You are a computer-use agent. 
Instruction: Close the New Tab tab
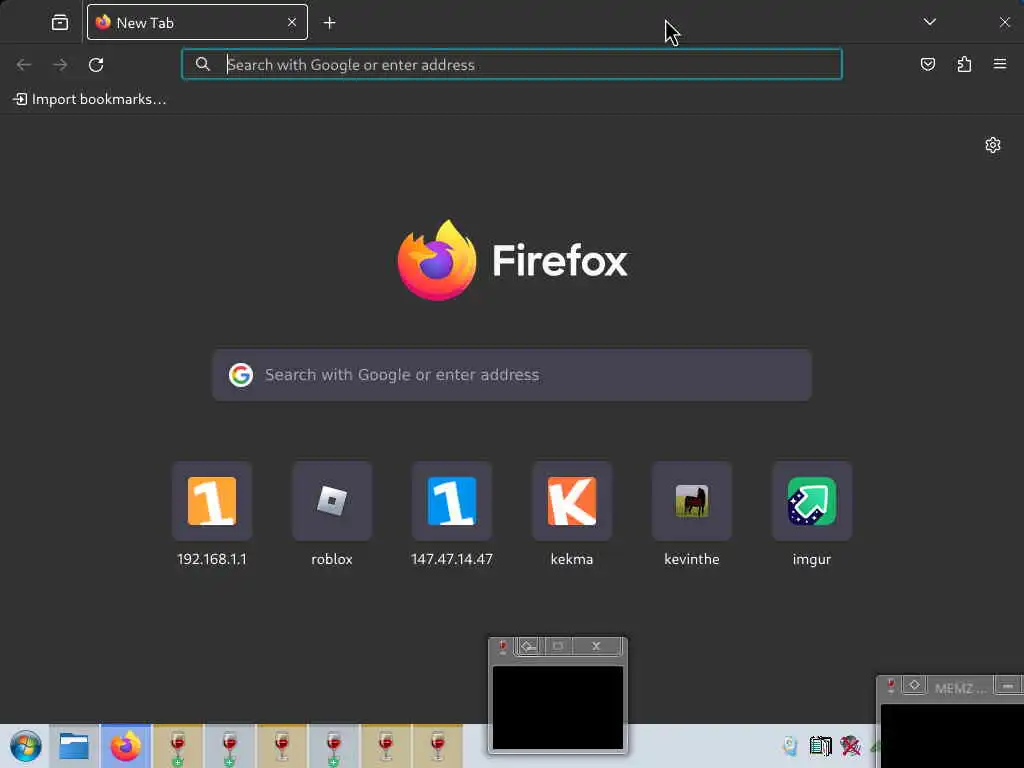click(292, 22)
